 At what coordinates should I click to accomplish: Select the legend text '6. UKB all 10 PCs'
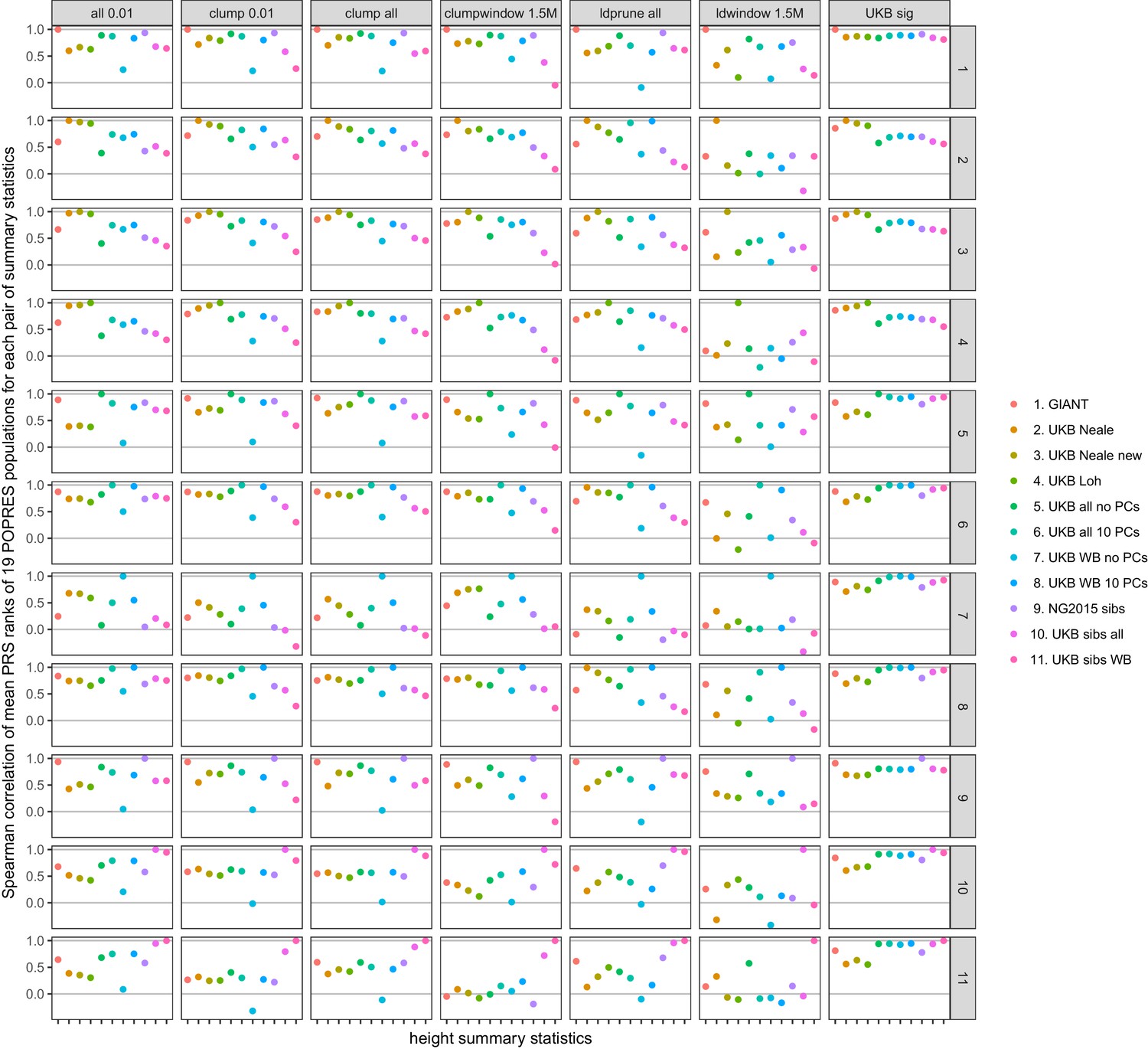[1086, 532]
